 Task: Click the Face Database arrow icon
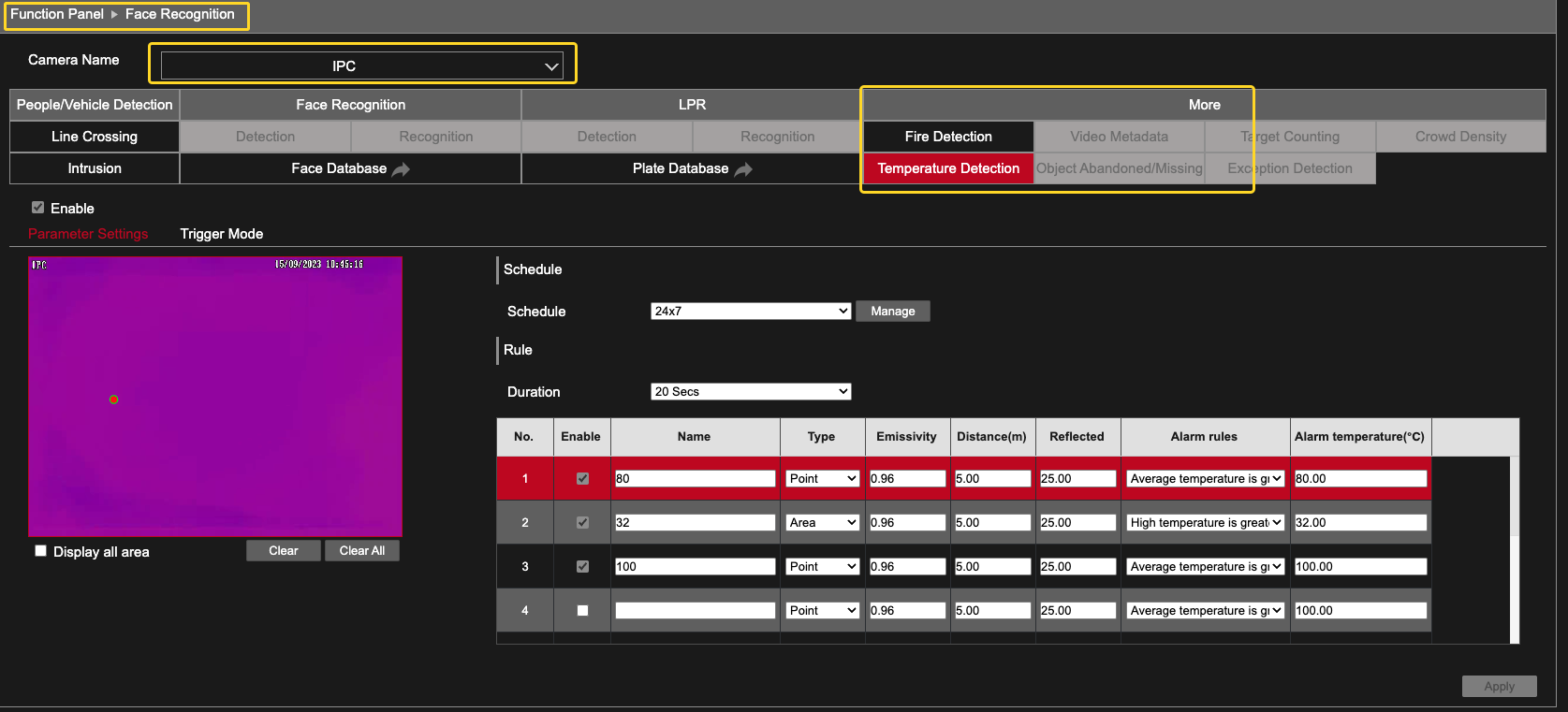click(x=401, y=169)
